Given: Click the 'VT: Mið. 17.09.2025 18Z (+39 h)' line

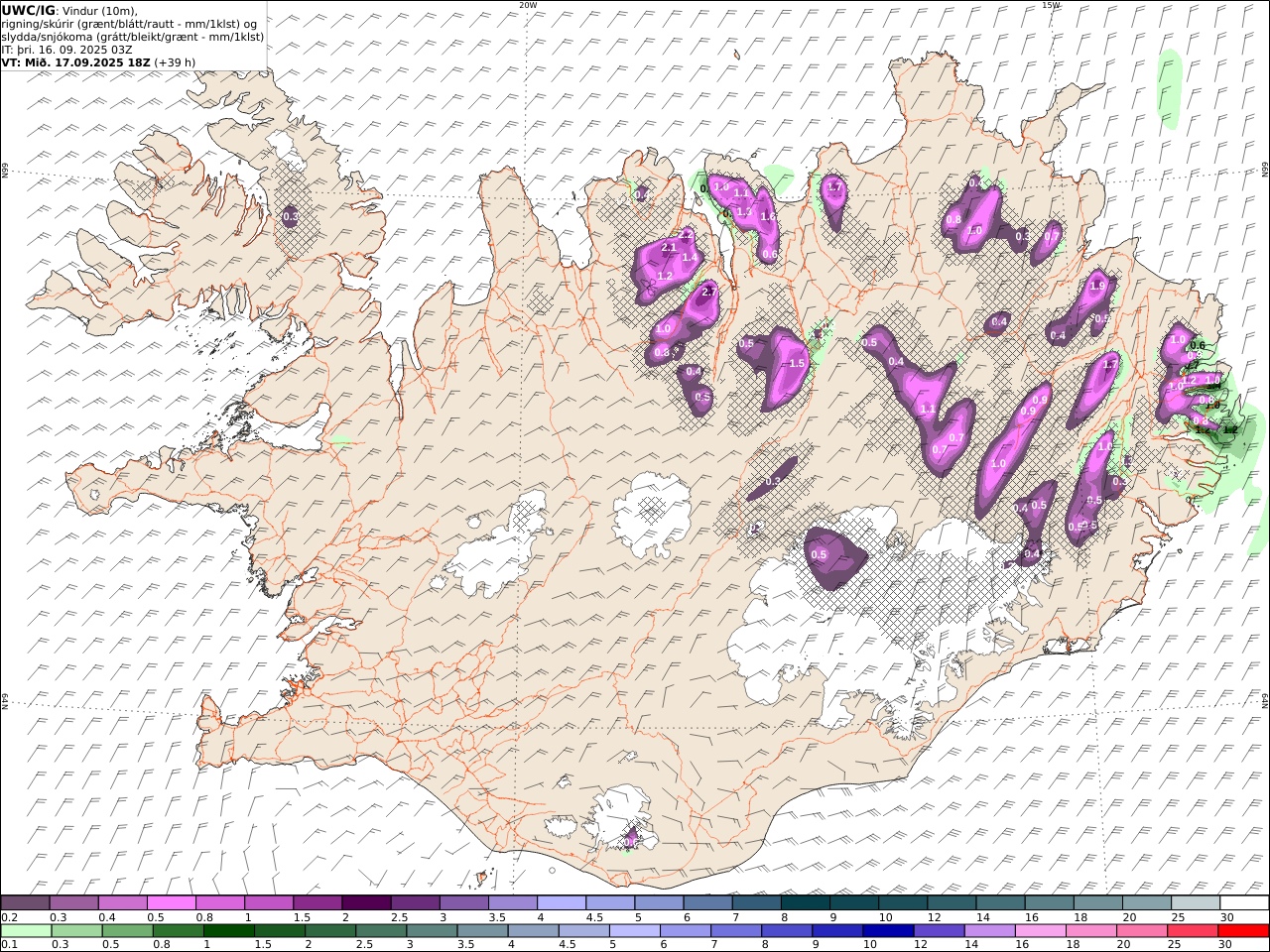Looking at the screenshot, I should click(x=98, y=61).
